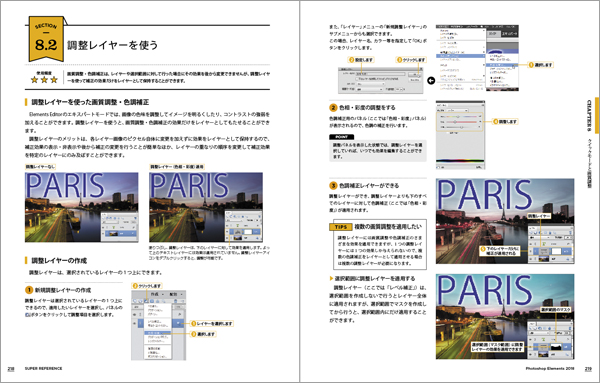Click new layer icon in bottom PARIS Layers panel

[530, 328]
